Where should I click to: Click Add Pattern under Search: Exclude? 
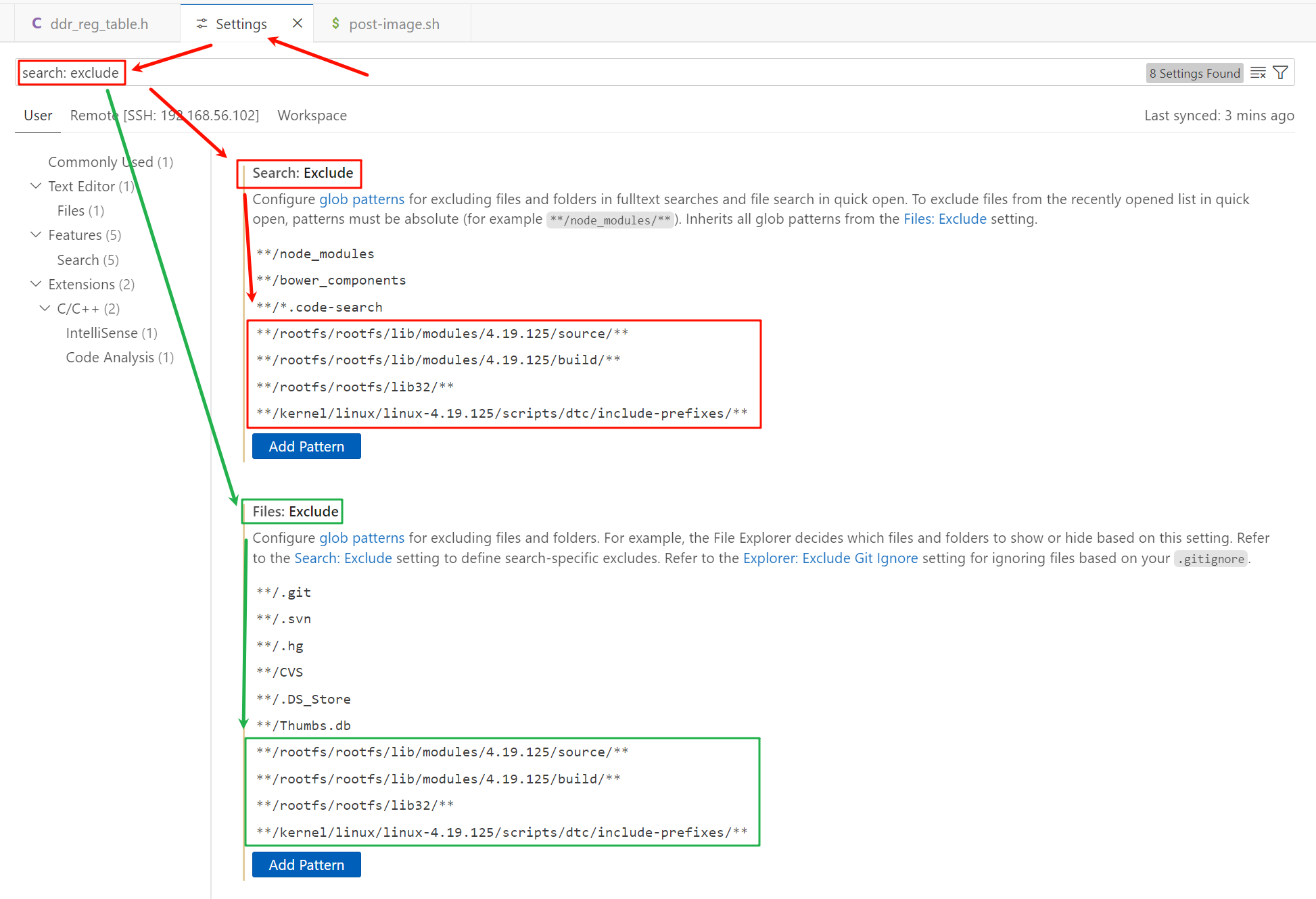[306, 446]
